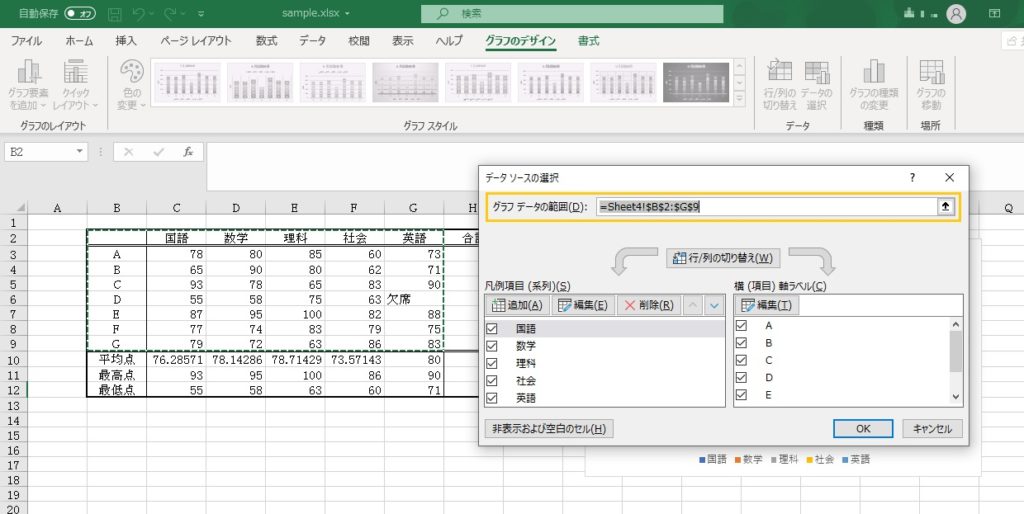This screenshot has height=514, width=1024.
Task: Click the グラフ データの範囲 input field
Action: (765, 206)
